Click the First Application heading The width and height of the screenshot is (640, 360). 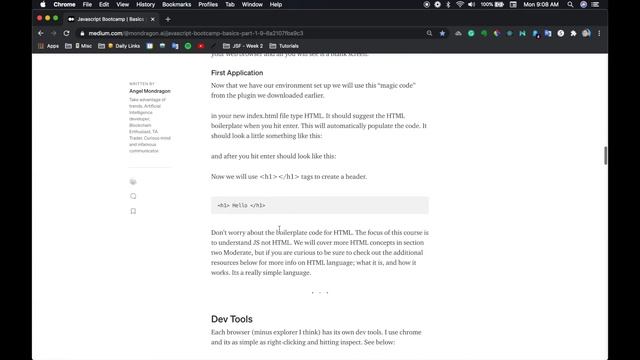click(x=237, y=73)
